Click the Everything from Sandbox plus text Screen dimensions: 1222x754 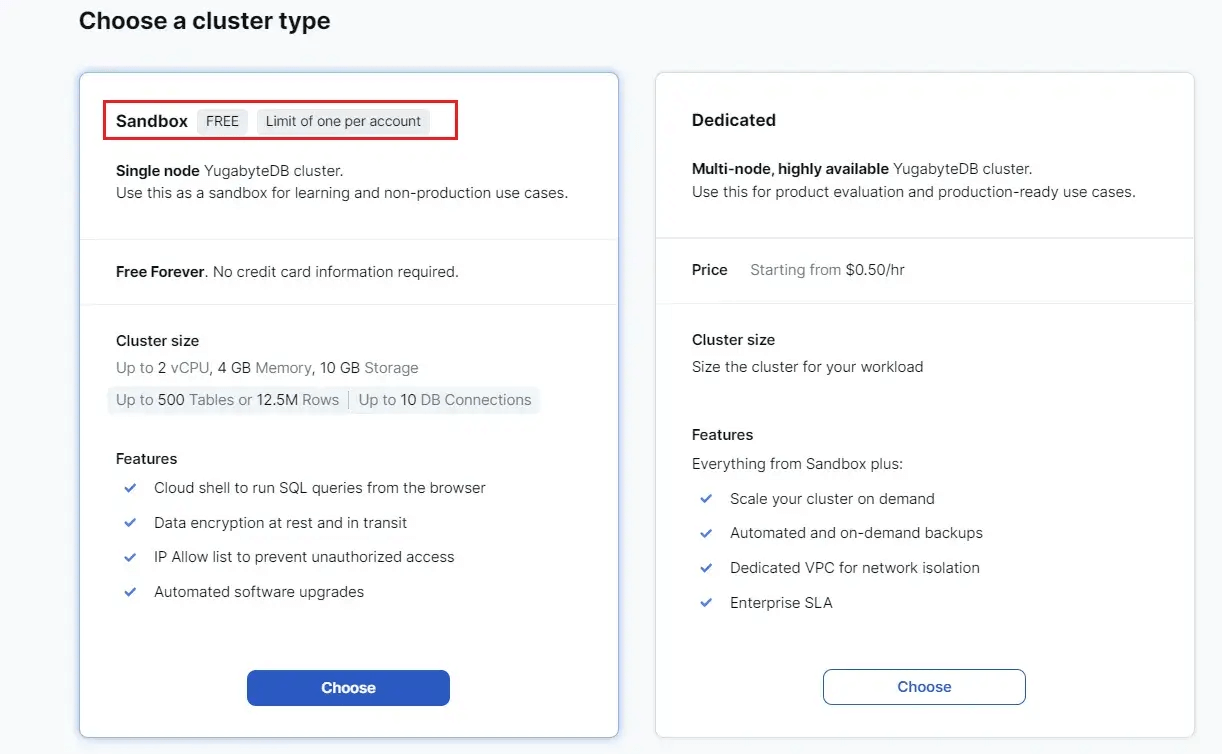[x=797, y=464]
